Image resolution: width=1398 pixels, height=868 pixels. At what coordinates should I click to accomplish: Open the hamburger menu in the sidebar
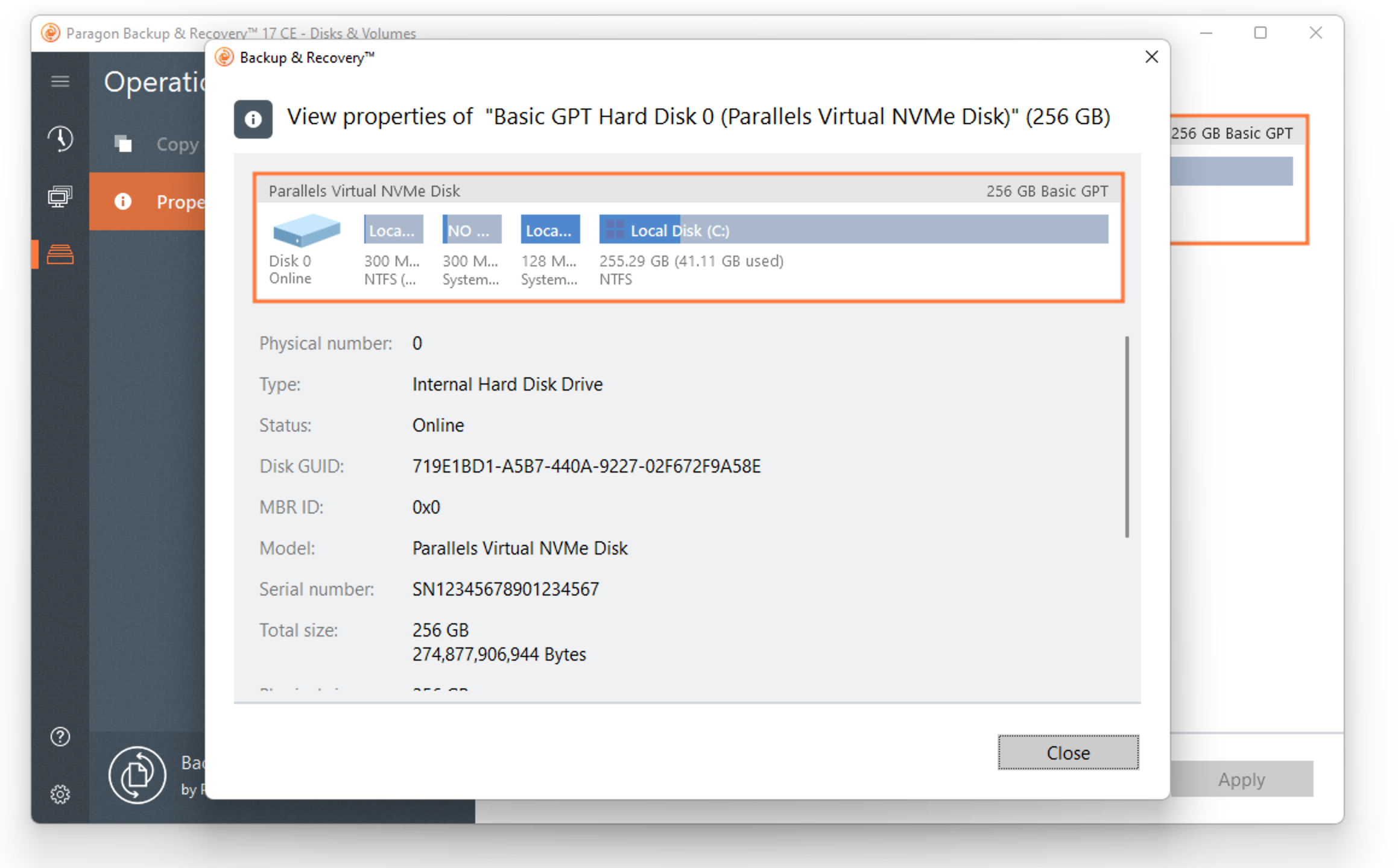coord(60,81)
